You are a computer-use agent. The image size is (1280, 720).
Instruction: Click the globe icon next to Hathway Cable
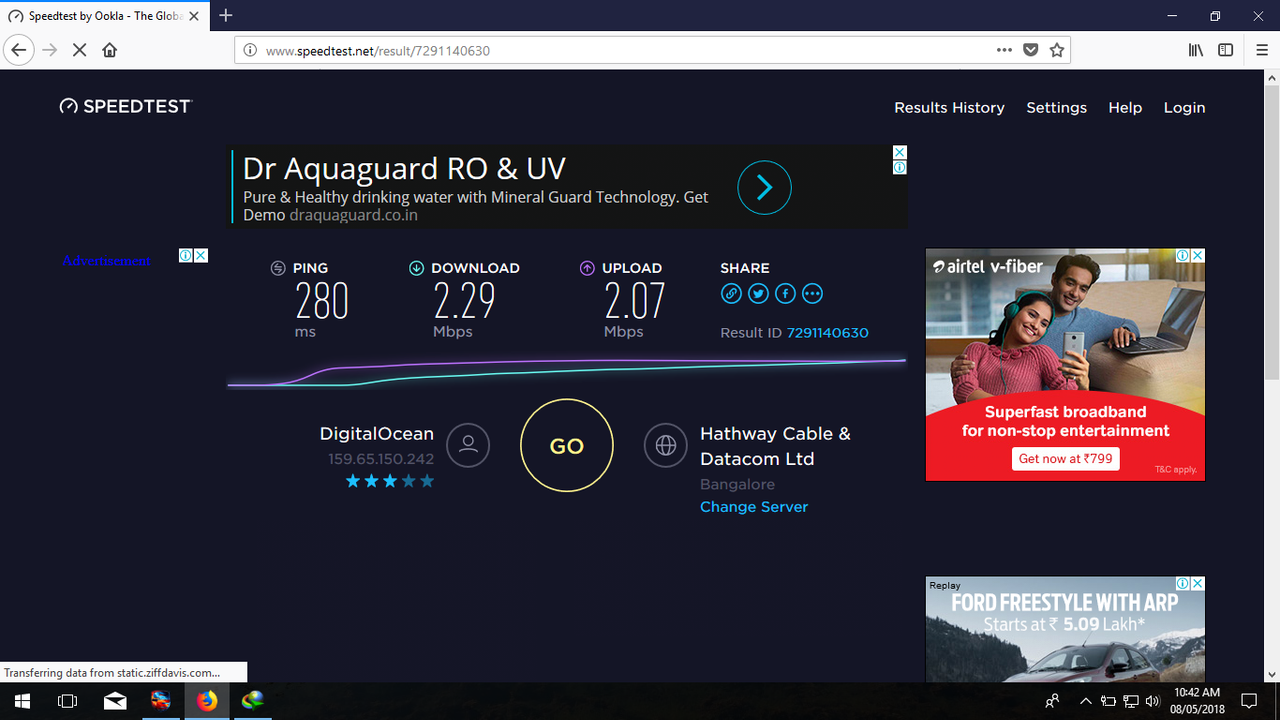(666, 445)
